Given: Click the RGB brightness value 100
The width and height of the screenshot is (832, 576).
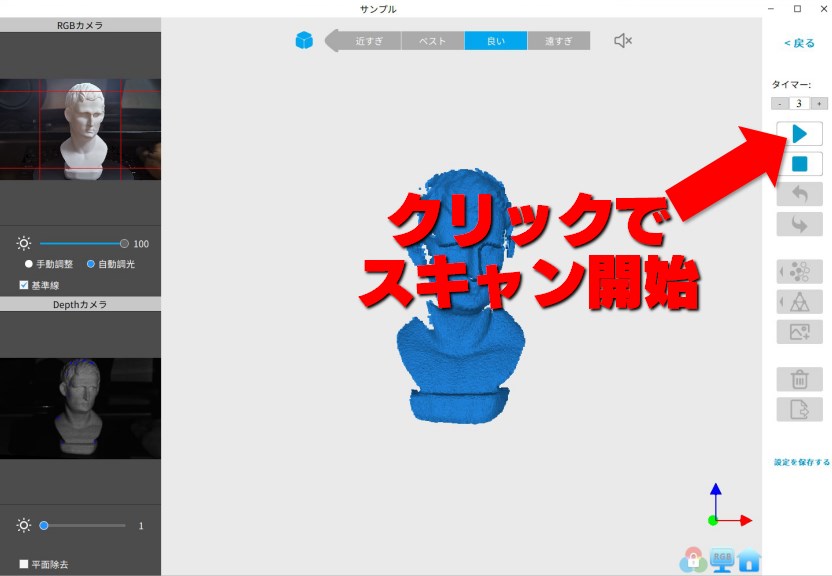Looking at the screenshot, I should coord(141,244).
